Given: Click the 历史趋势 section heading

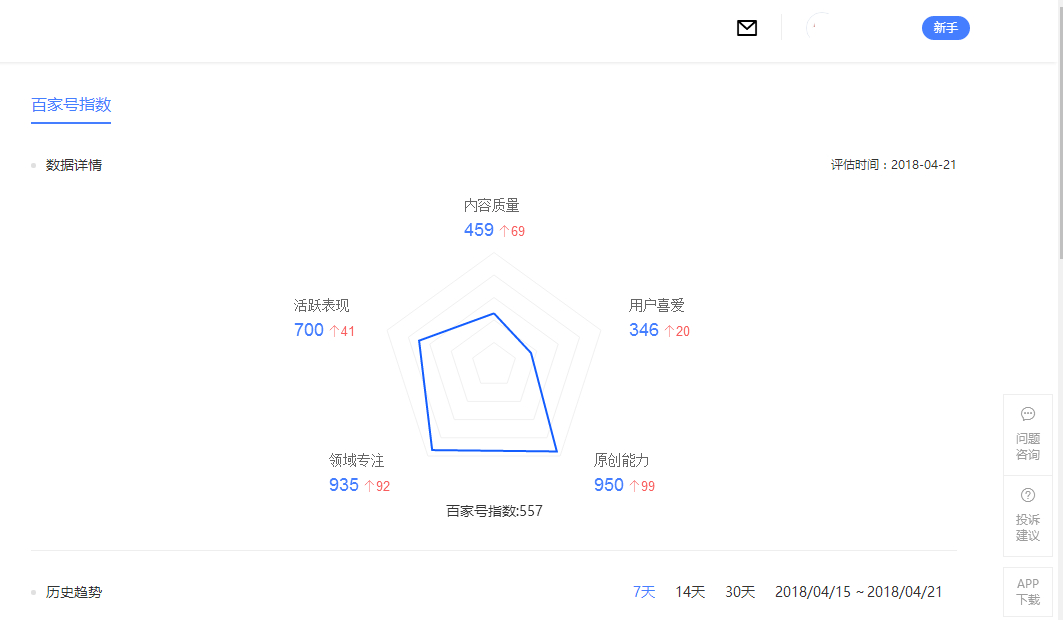Looking at the screenshot, I should (x=74, y=592).
